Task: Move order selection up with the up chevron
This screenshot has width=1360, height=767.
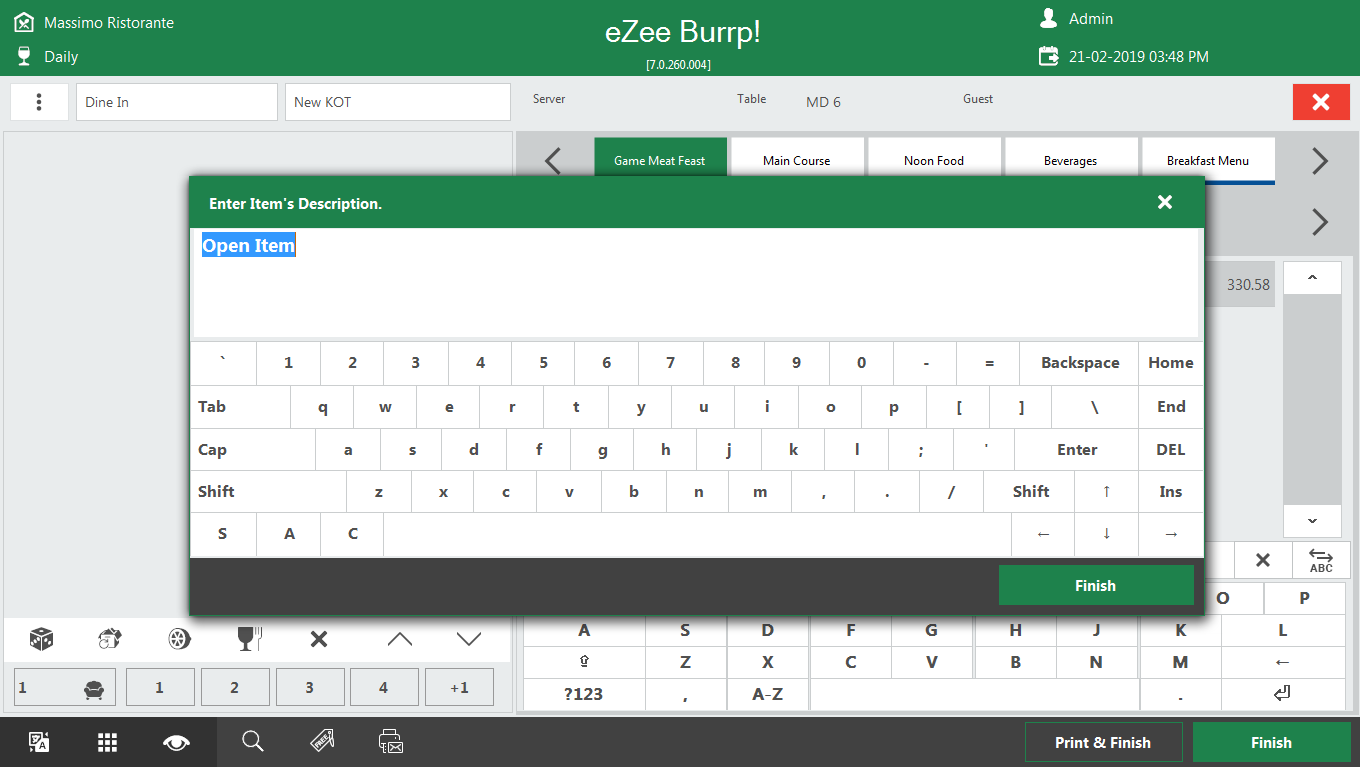Action: coord(400,639)
